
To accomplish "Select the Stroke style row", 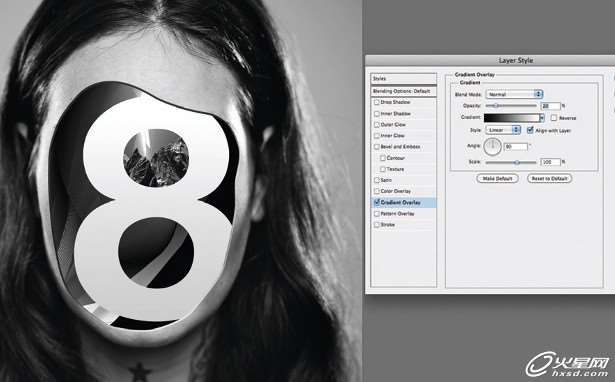I will click(x=403, y=225).
